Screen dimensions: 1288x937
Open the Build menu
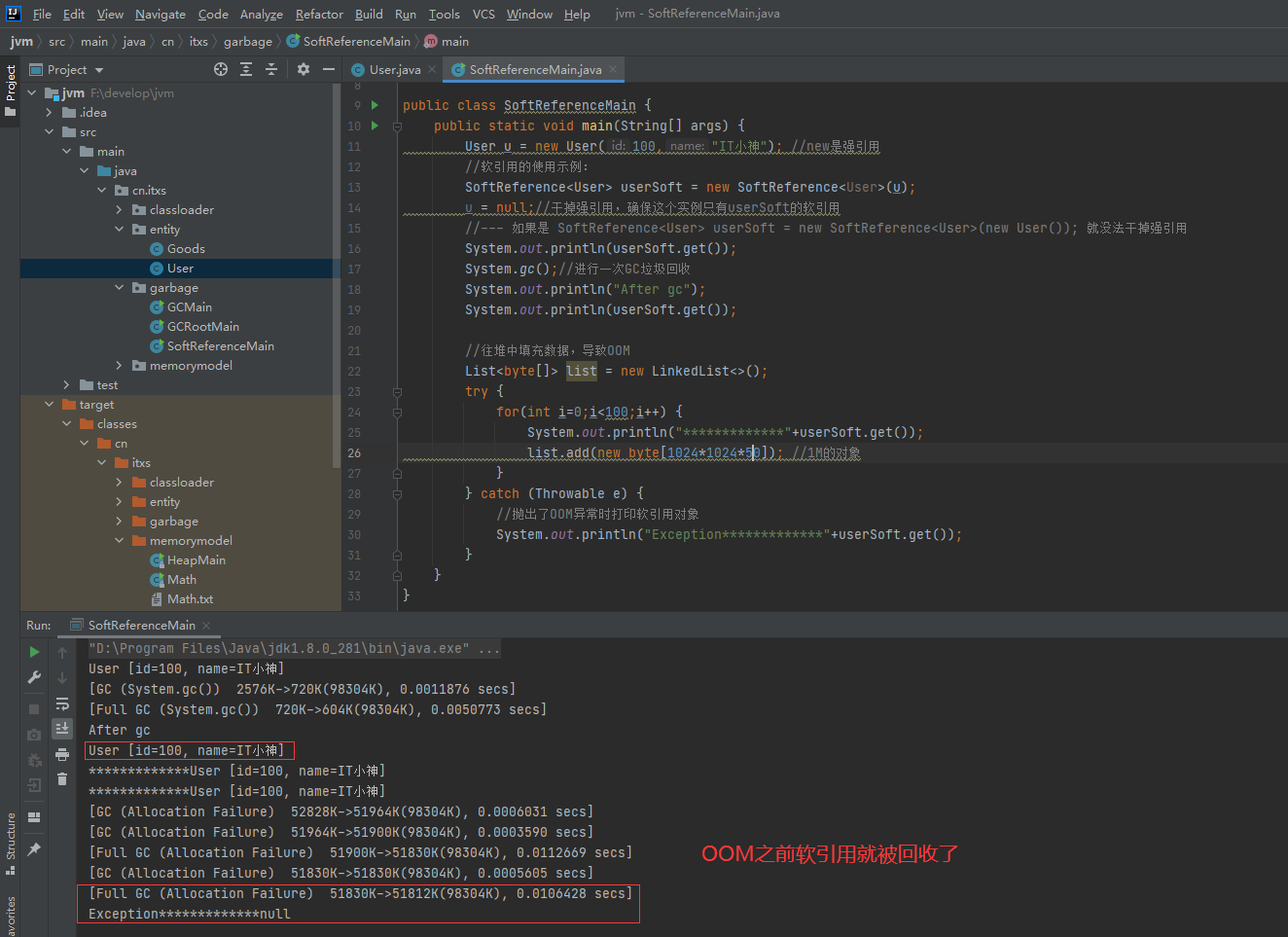pos(369,14)
